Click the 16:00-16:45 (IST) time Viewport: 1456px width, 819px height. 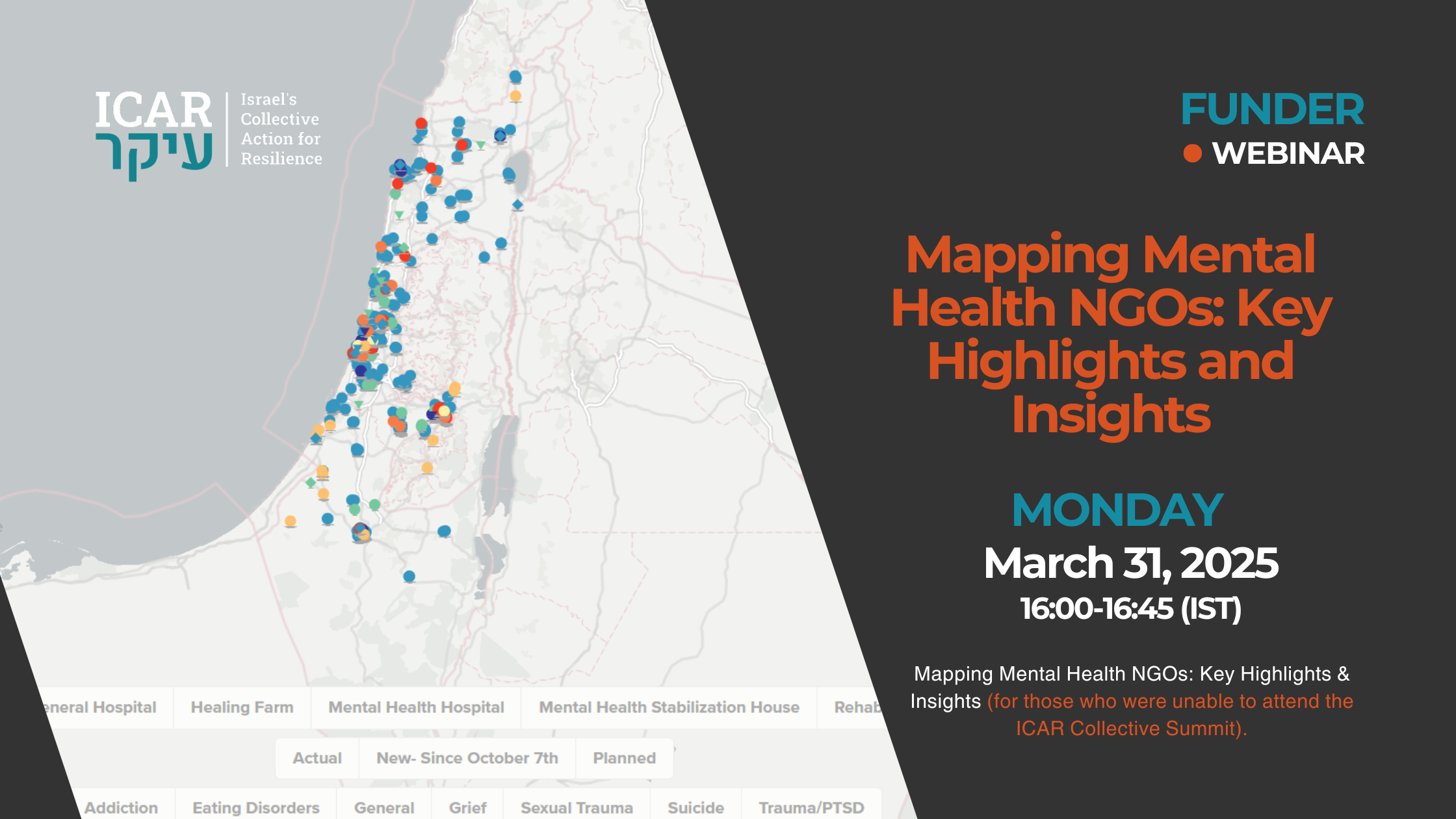pos(1131,609)
